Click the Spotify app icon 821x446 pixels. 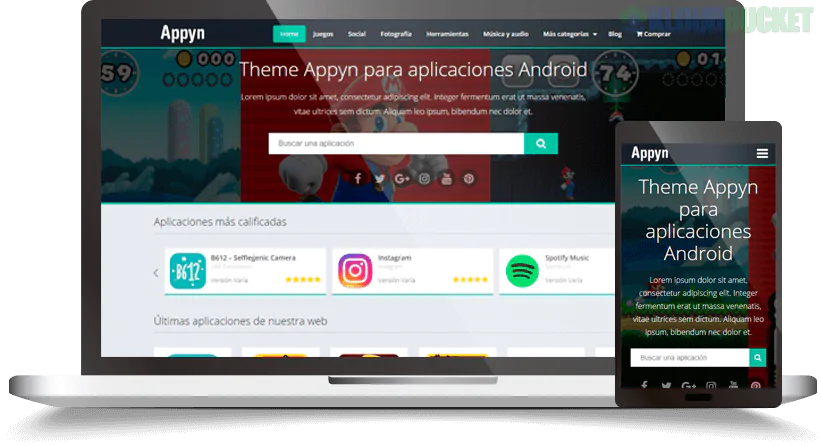point(522,271)
